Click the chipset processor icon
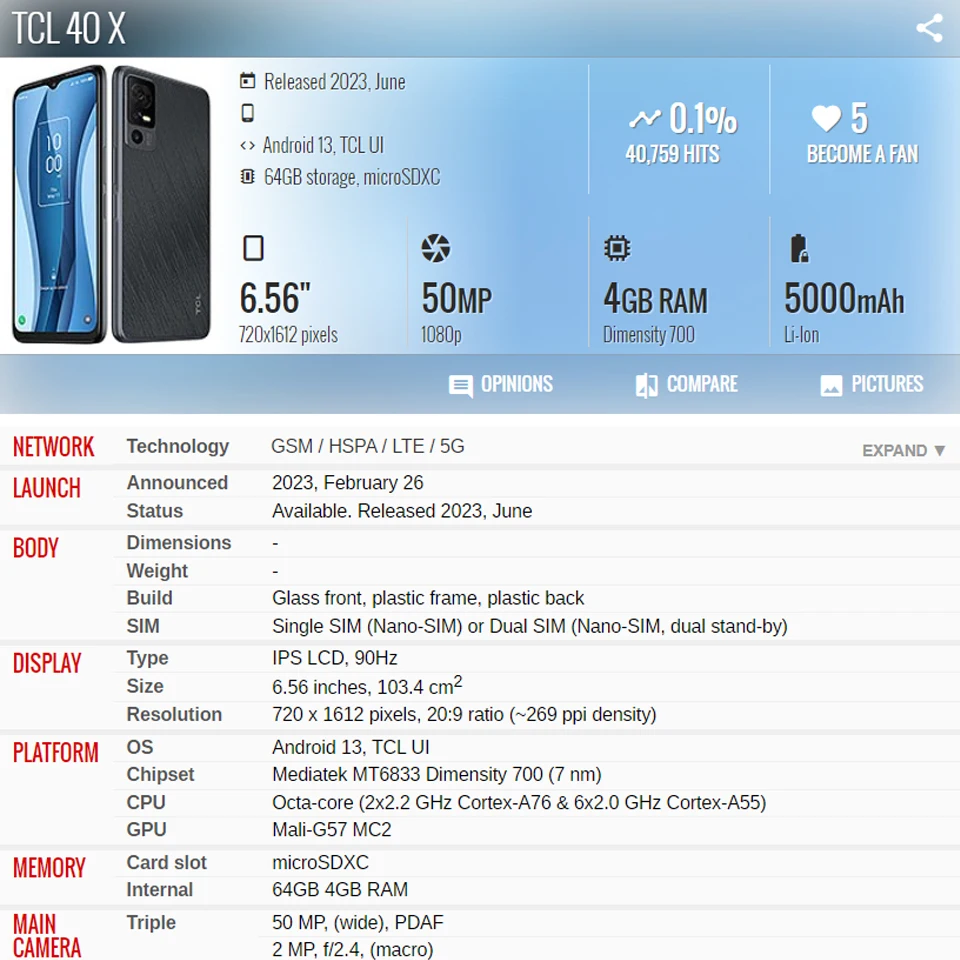This screenshot has width=960, height=960. tap(617, 248)
